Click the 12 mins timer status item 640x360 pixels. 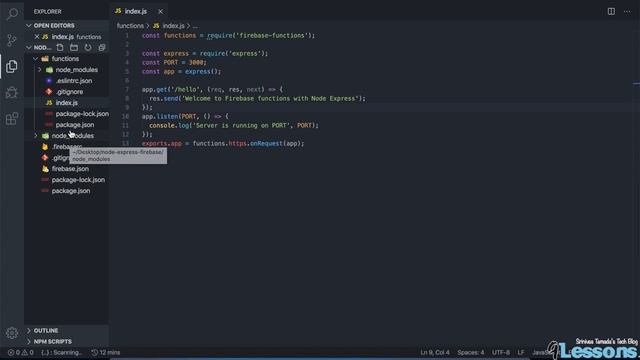point(106,352)
